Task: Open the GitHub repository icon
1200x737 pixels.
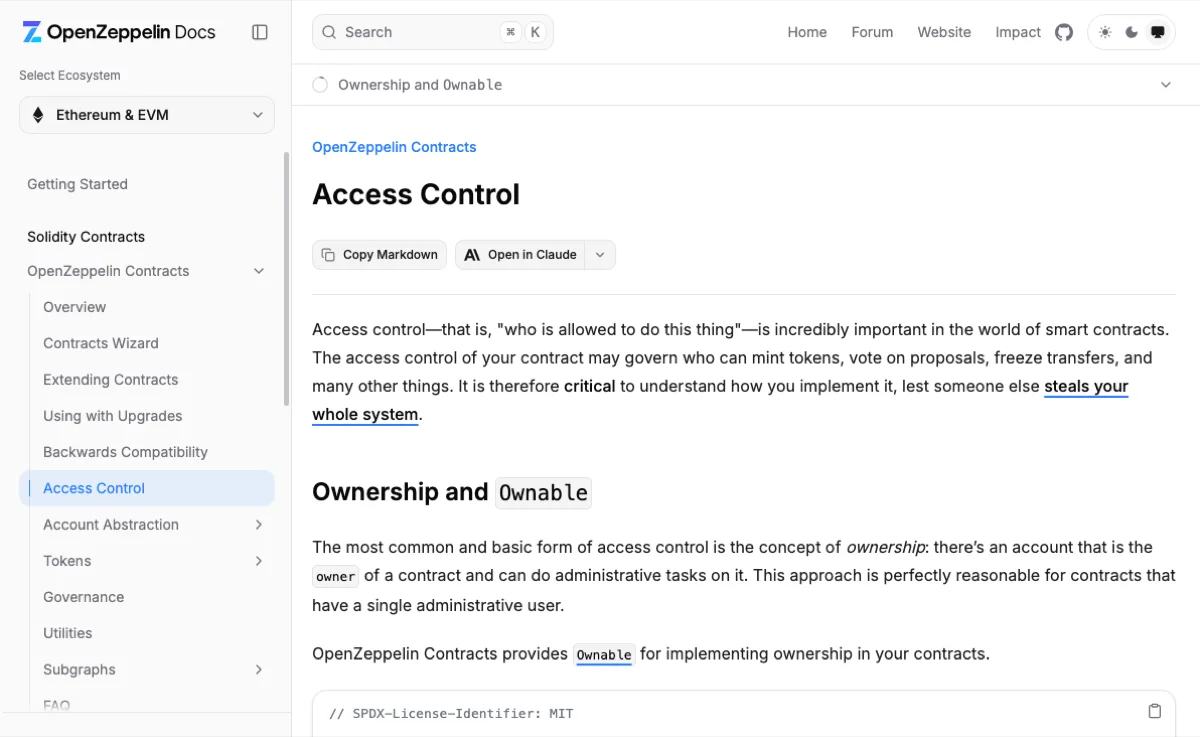Action: click(1064, 32)
